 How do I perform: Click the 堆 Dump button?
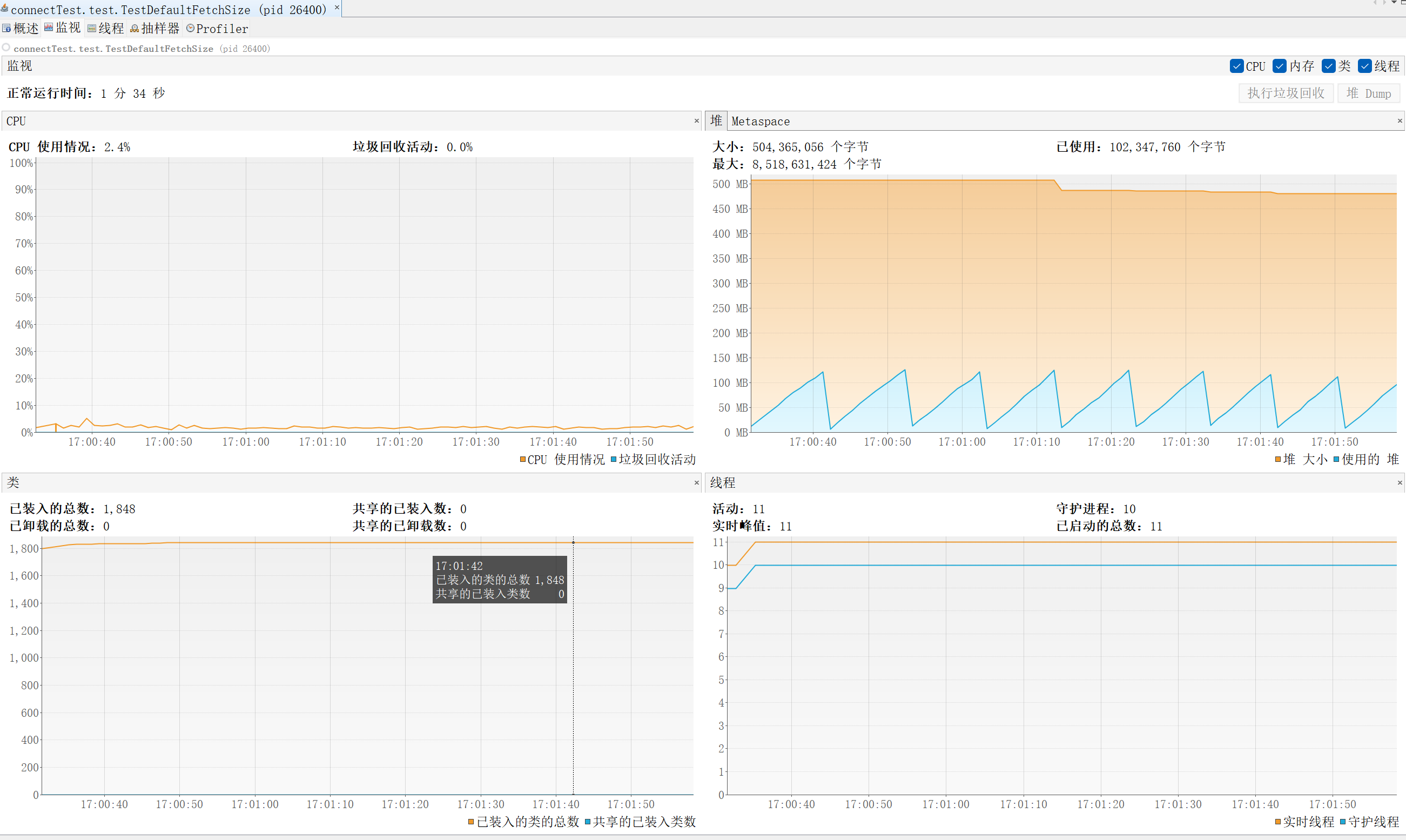coord(1368,93)
